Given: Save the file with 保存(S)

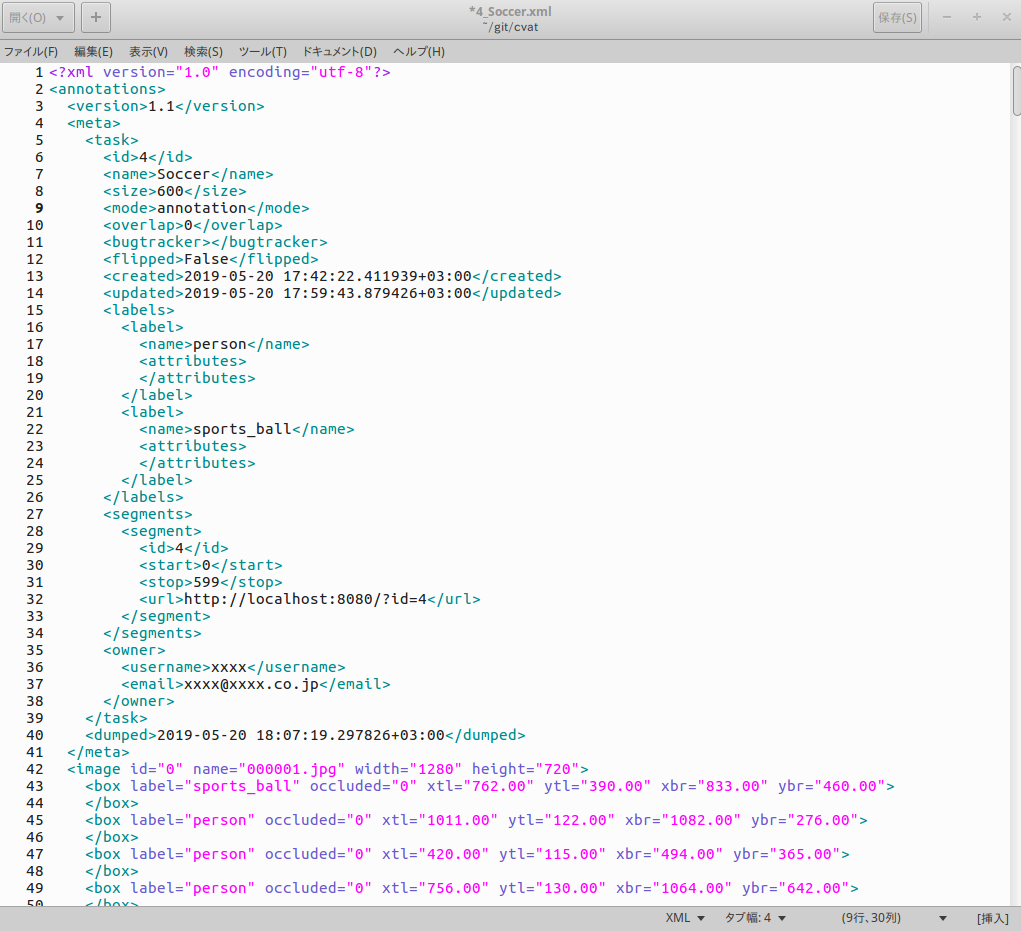Looking at the screenshot, I should pyautogui.click(x=895, y=17).
